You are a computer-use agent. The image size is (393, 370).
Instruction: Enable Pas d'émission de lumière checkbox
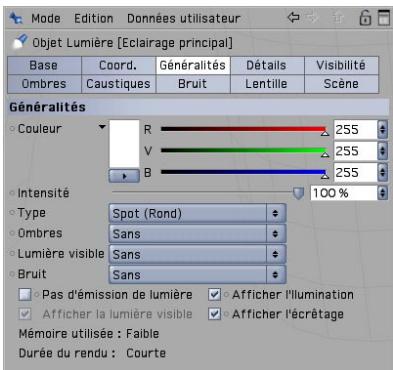pos(25,295)
